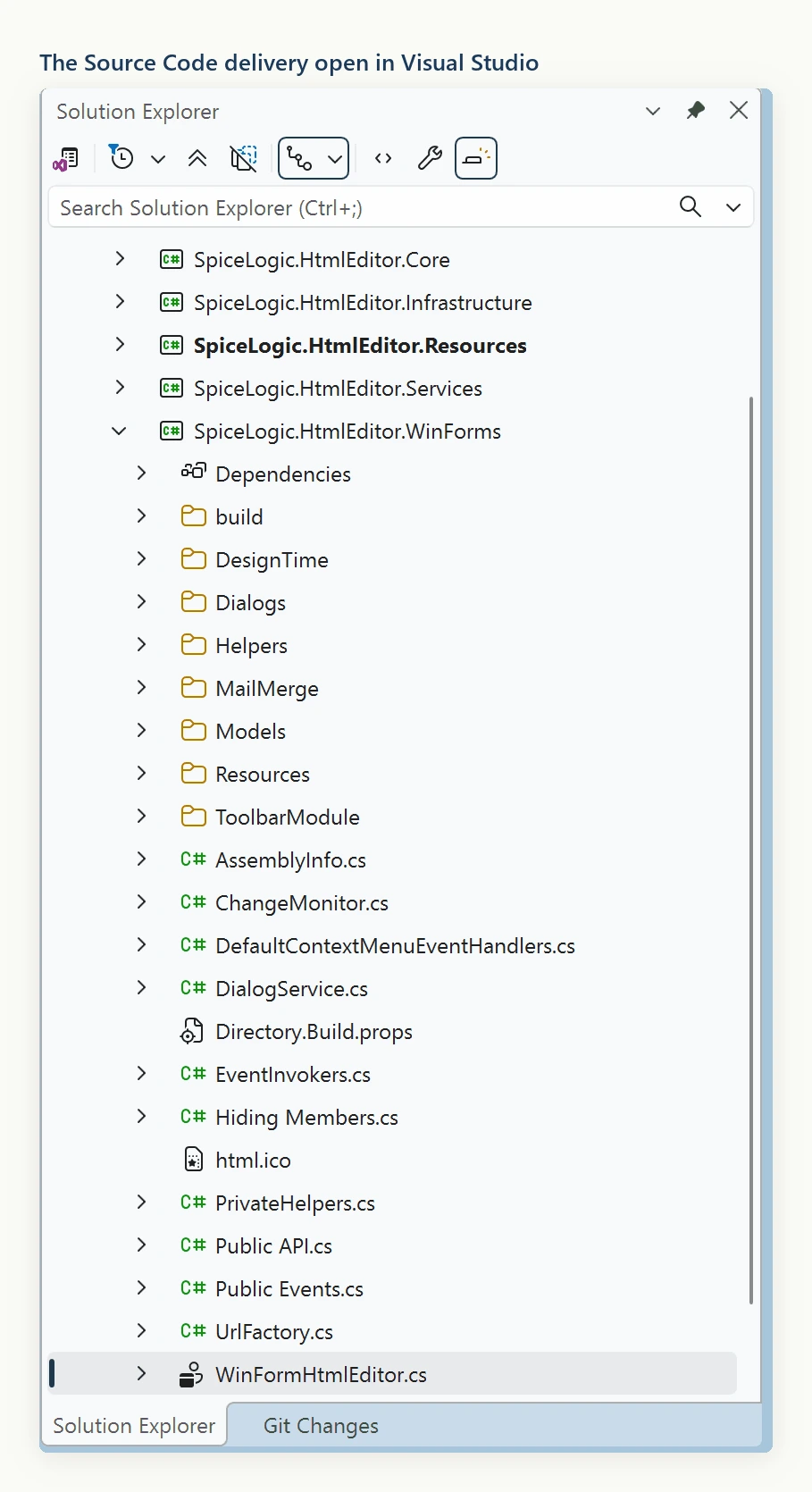Collapse the SpiceLogic.HtmlEditor.WinForms project
The width and height of the screenshot is (812, 1492).
[119, 431]
